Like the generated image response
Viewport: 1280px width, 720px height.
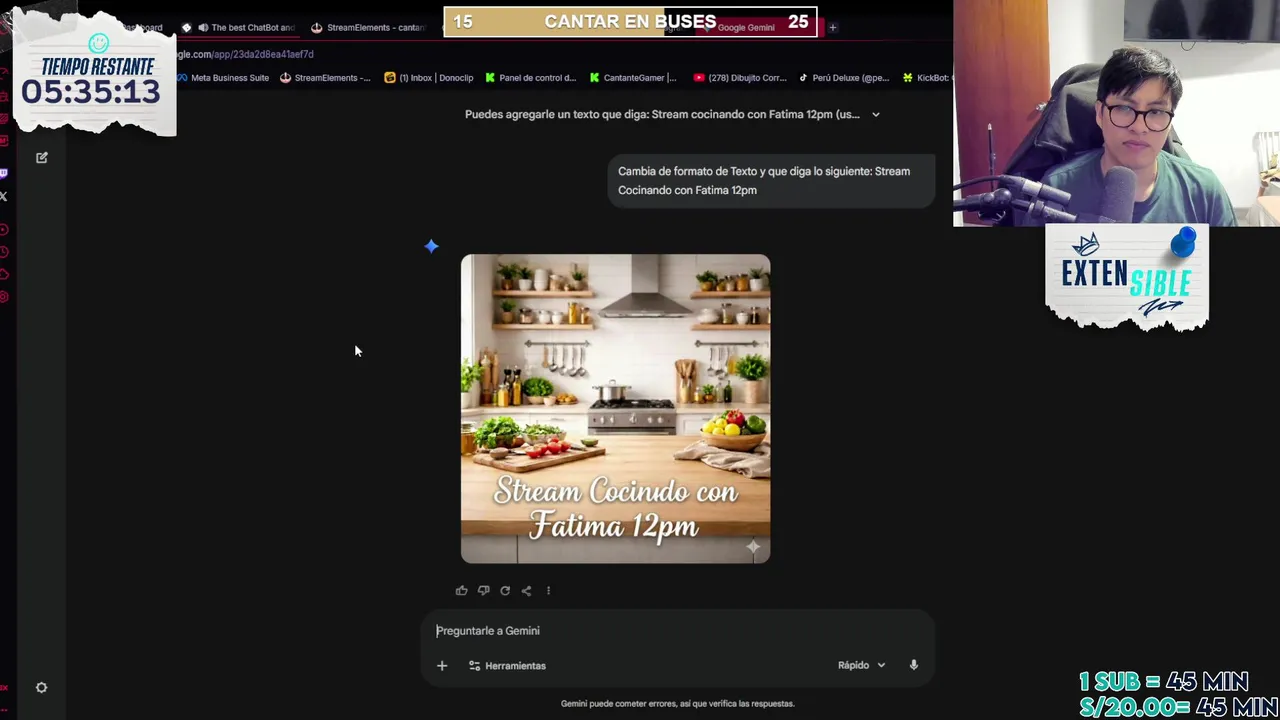[461, 591]
